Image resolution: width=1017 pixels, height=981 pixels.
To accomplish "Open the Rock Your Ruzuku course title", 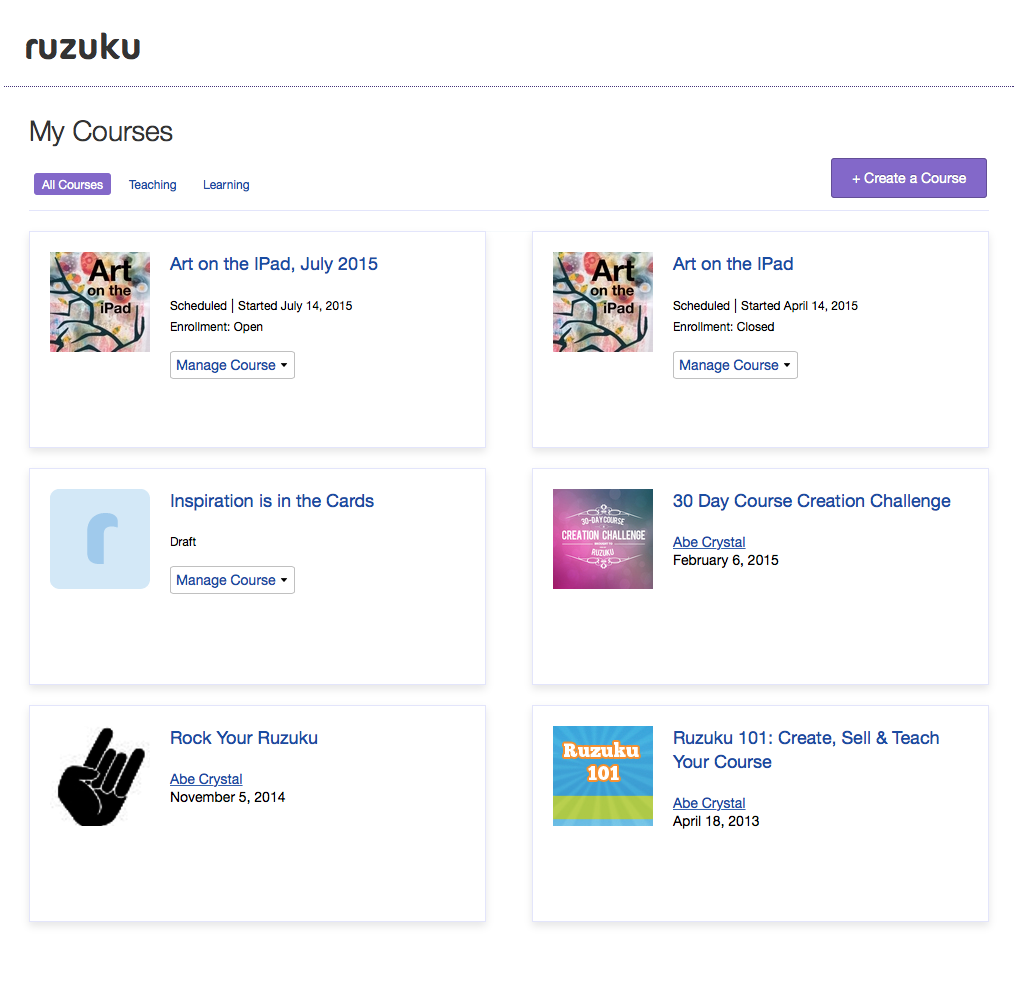I will point(244,738).
